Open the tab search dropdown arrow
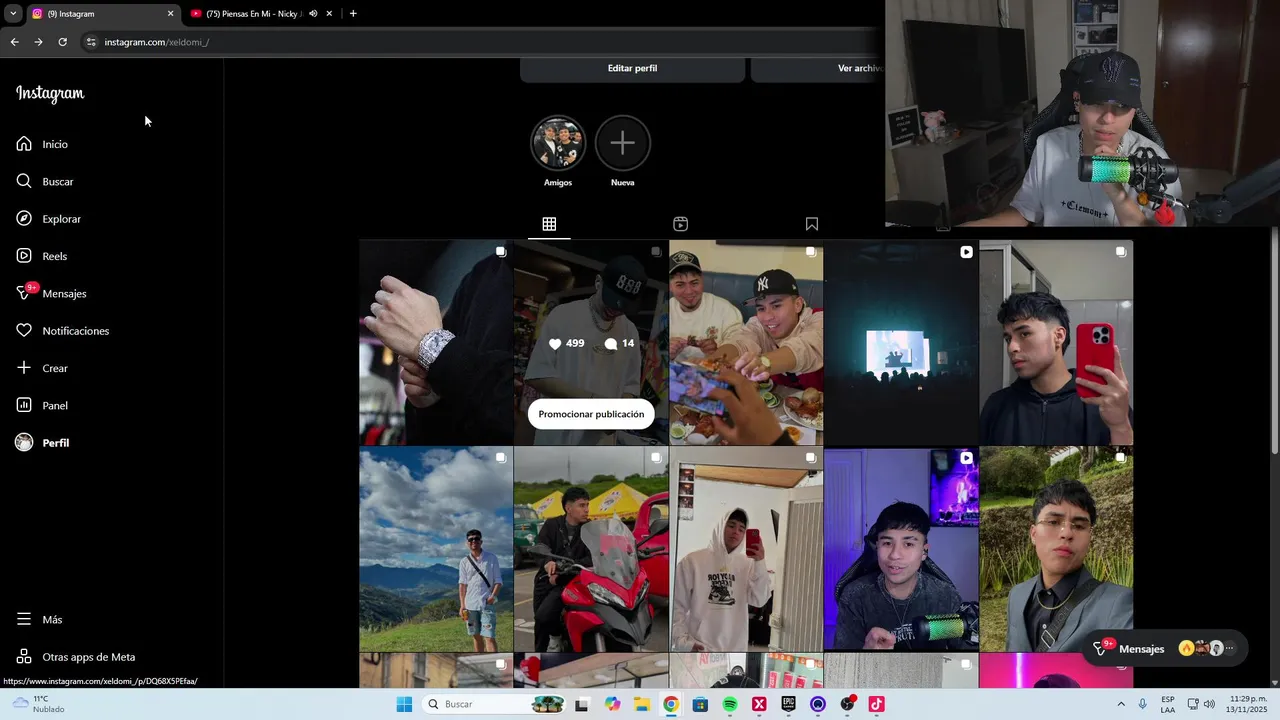The height and width of the screenshot is (720, 1280). point(13,14)
